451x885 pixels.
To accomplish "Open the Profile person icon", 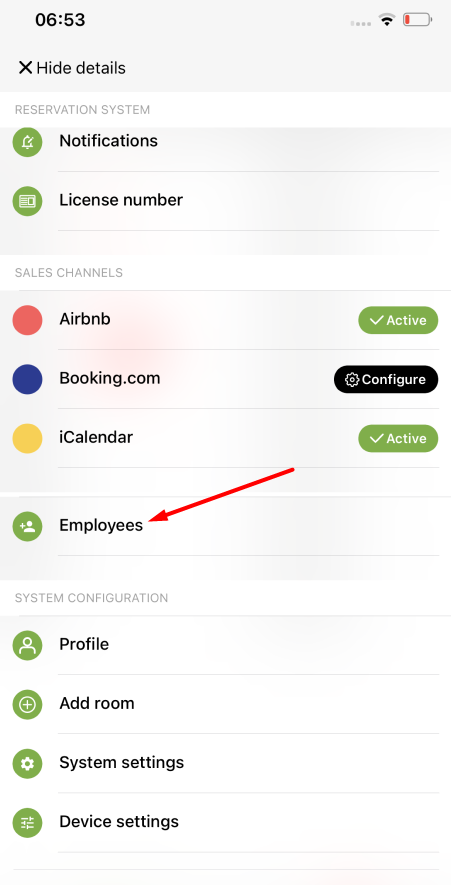I will [27, 645].
